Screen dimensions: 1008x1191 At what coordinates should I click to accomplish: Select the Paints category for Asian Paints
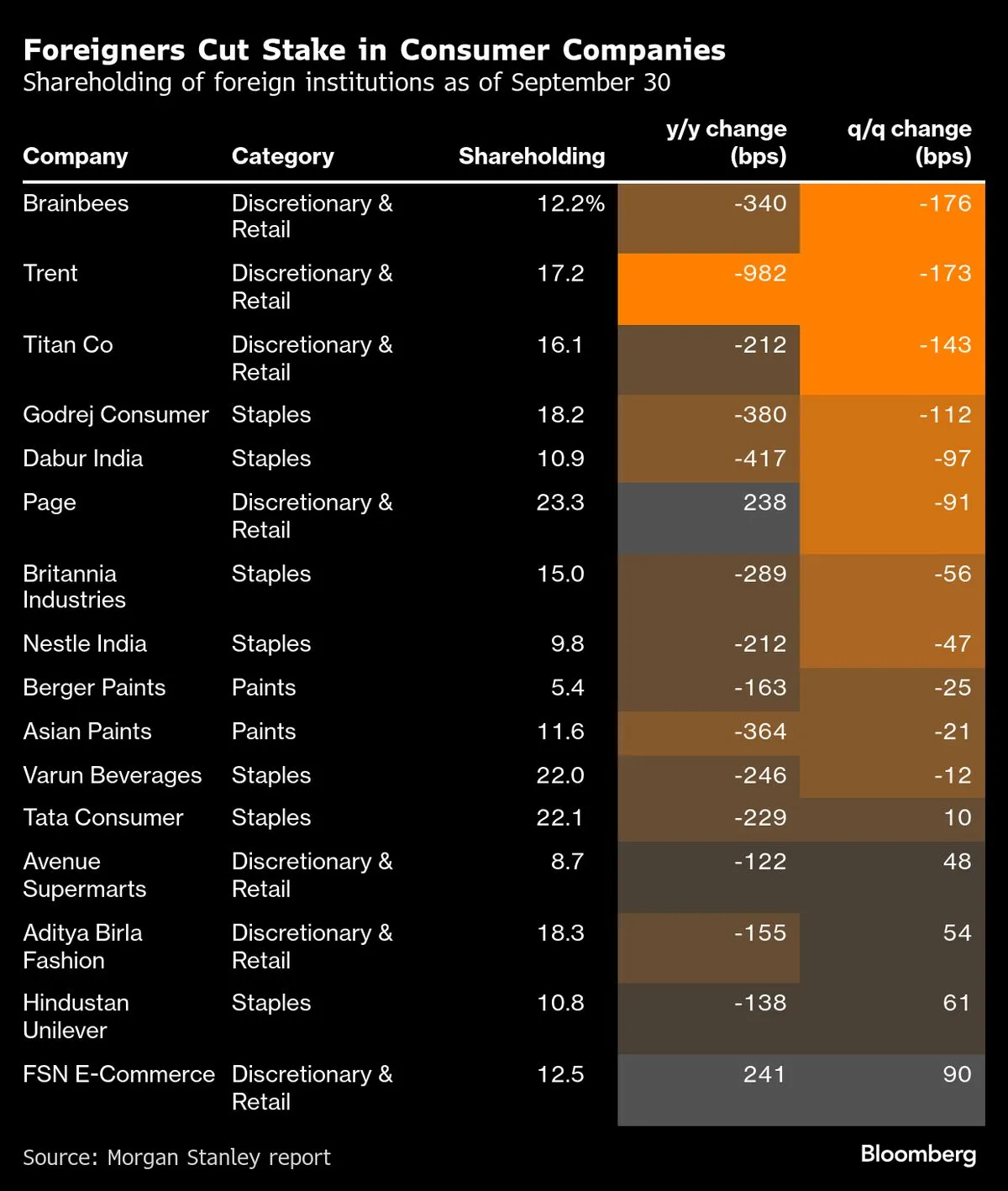coord(264,732)
